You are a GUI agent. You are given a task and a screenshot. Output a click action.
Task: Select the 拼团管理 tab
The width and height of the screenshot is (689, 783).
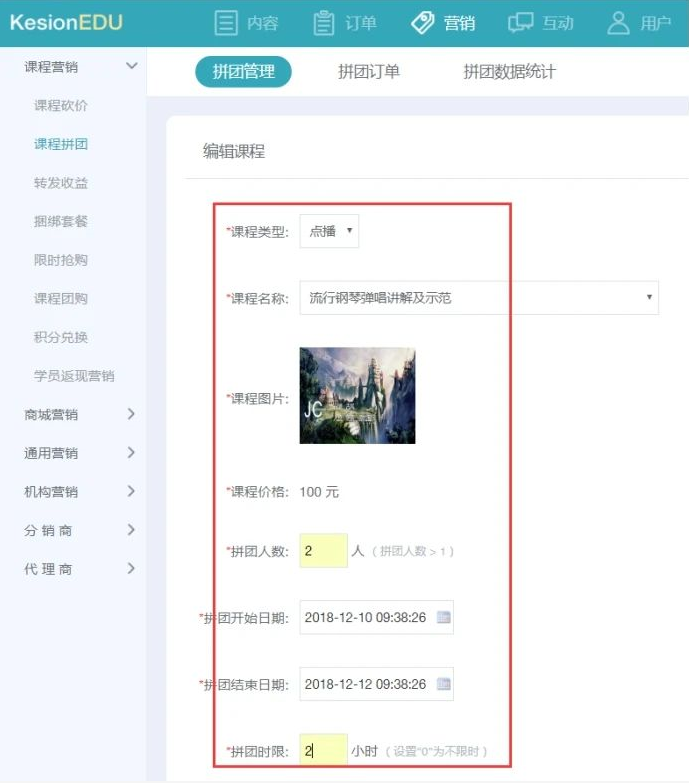pyautogui.click(x=243, y=72)
